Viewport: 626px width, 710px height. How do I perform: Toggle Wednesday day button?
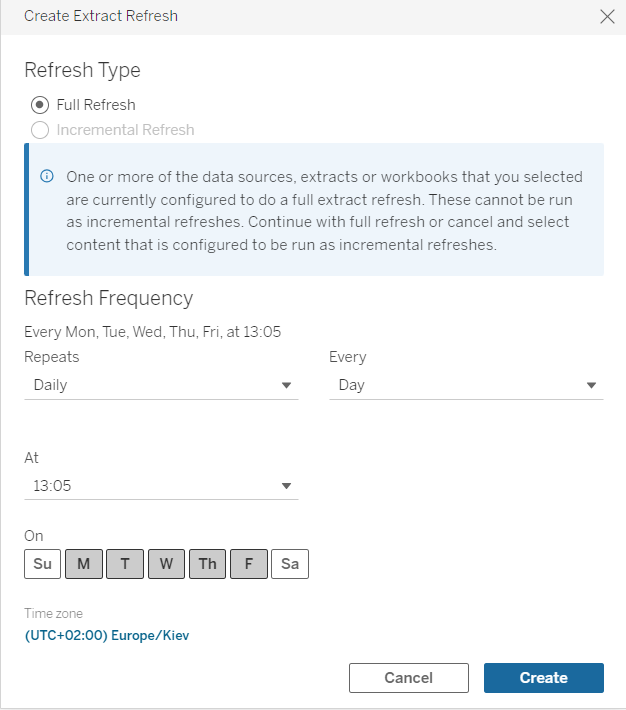coord(166,564)
